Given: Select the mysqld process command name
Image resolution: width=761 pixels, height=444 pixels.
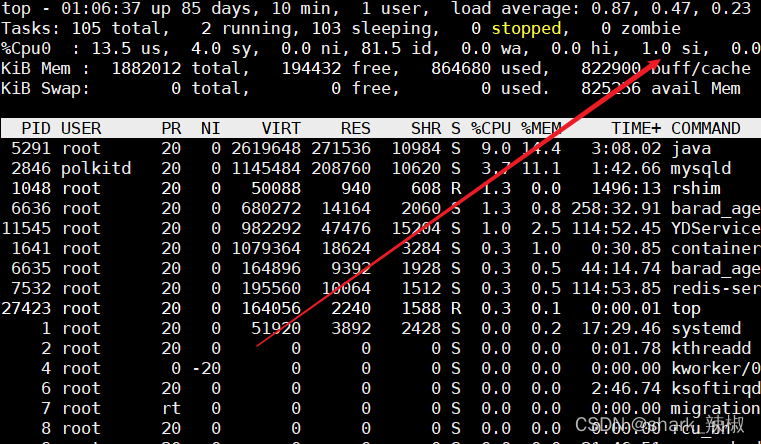Looking at the screenshot, I should pyautogui.click(x=701, y=168).
